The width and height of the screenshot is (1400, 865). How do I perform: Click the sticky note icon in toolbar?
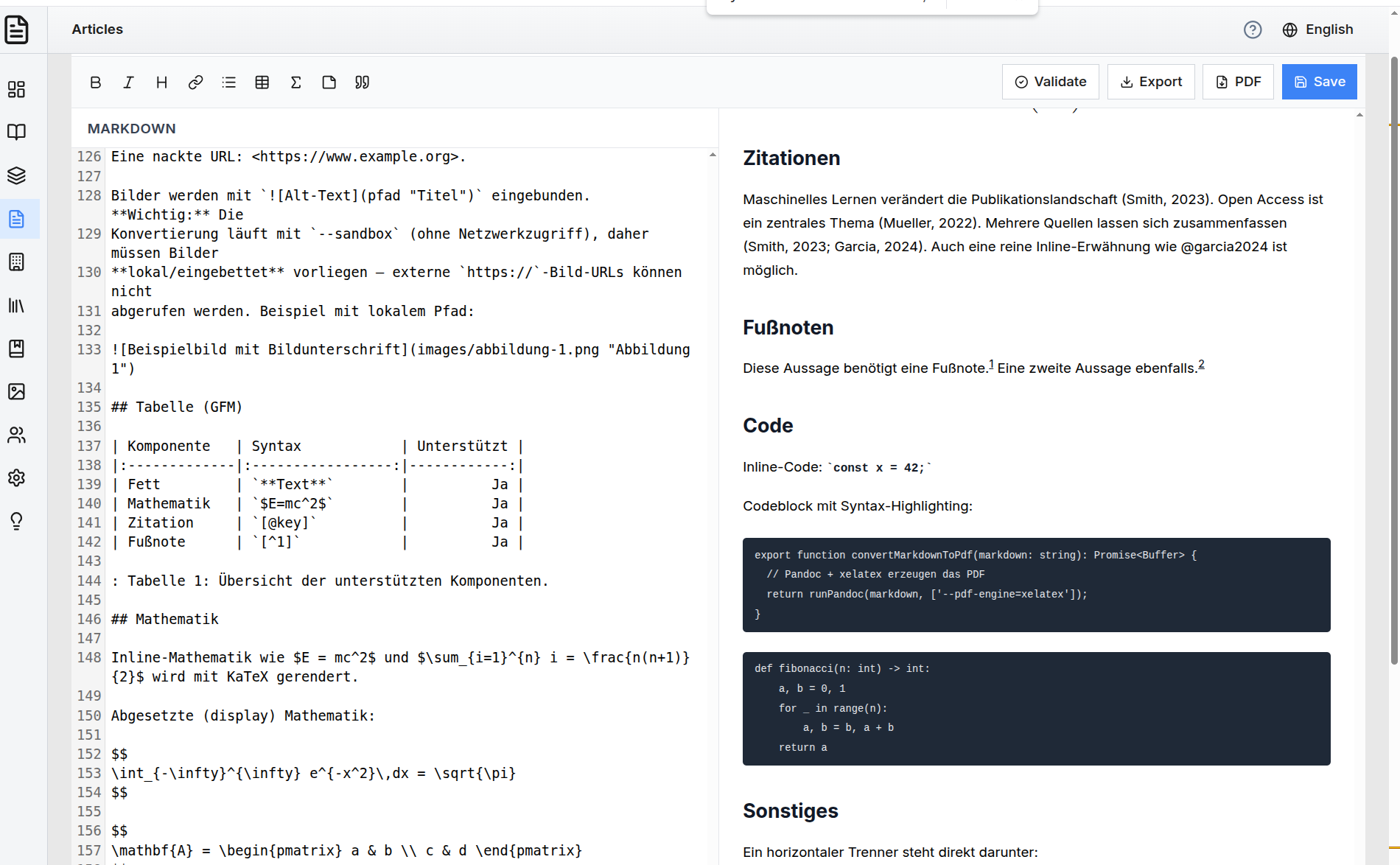tap(329, 82)
